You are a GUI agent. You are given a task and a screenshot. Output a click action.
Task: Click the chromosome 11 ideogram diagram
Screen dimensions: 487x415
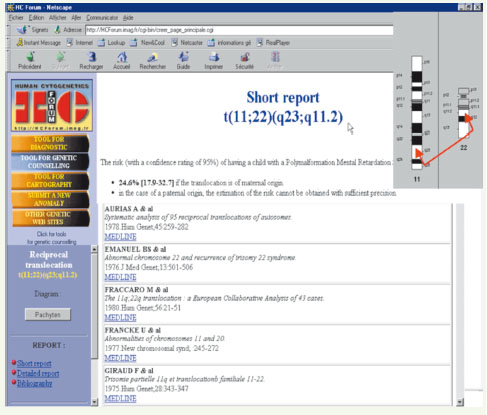417,113
